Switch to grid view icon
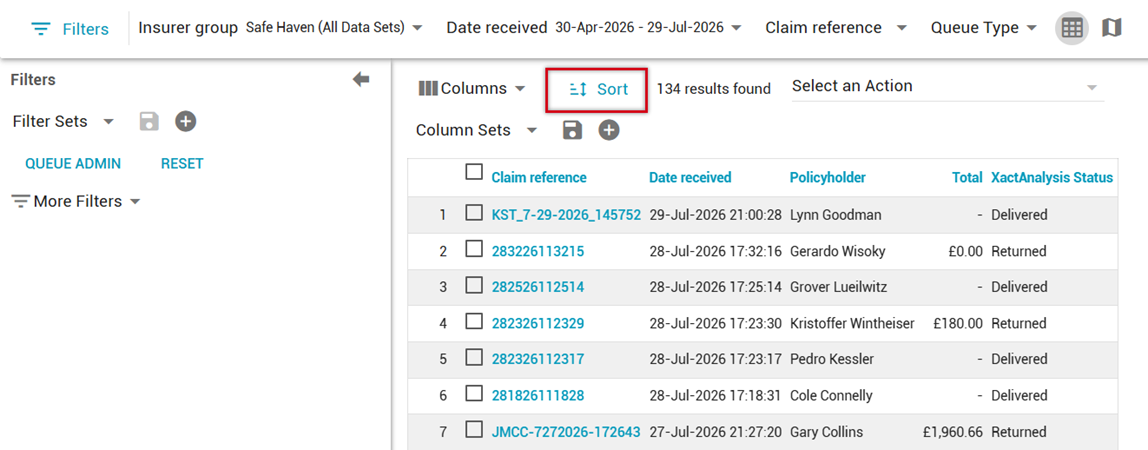The height and width of the screenshot is (450, 1148). tap(1072, 29)
